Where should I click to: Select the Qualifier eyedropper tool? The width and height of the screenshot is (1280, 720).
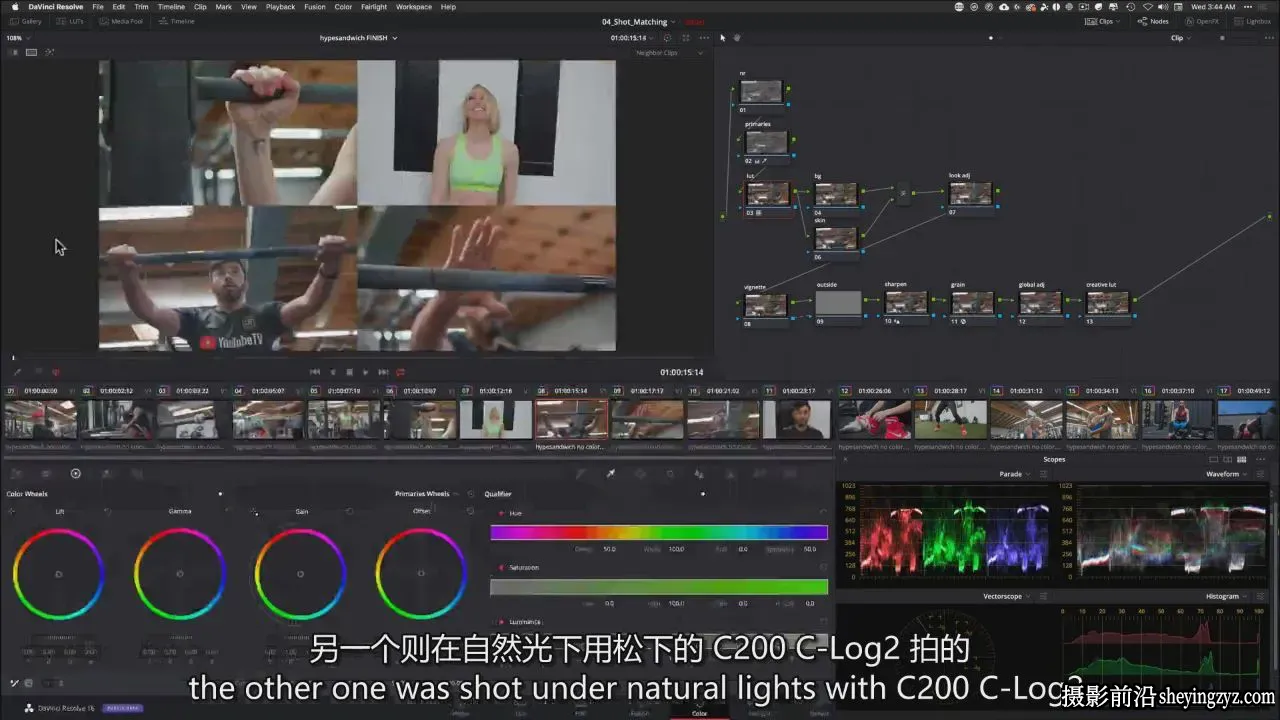point(610,473)
